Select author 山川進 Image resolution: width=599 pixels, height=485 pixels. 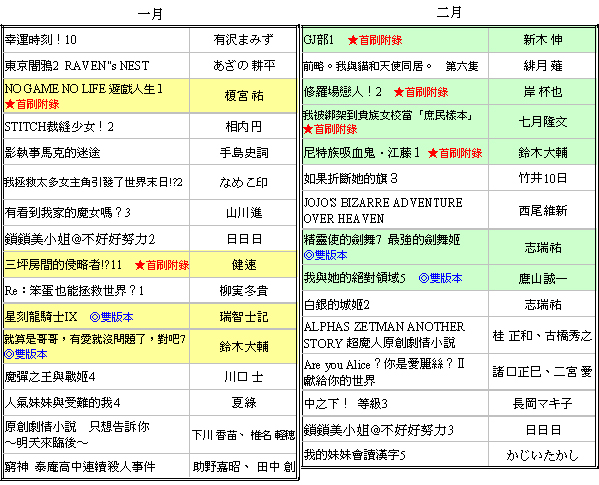(x=244, y=212)
